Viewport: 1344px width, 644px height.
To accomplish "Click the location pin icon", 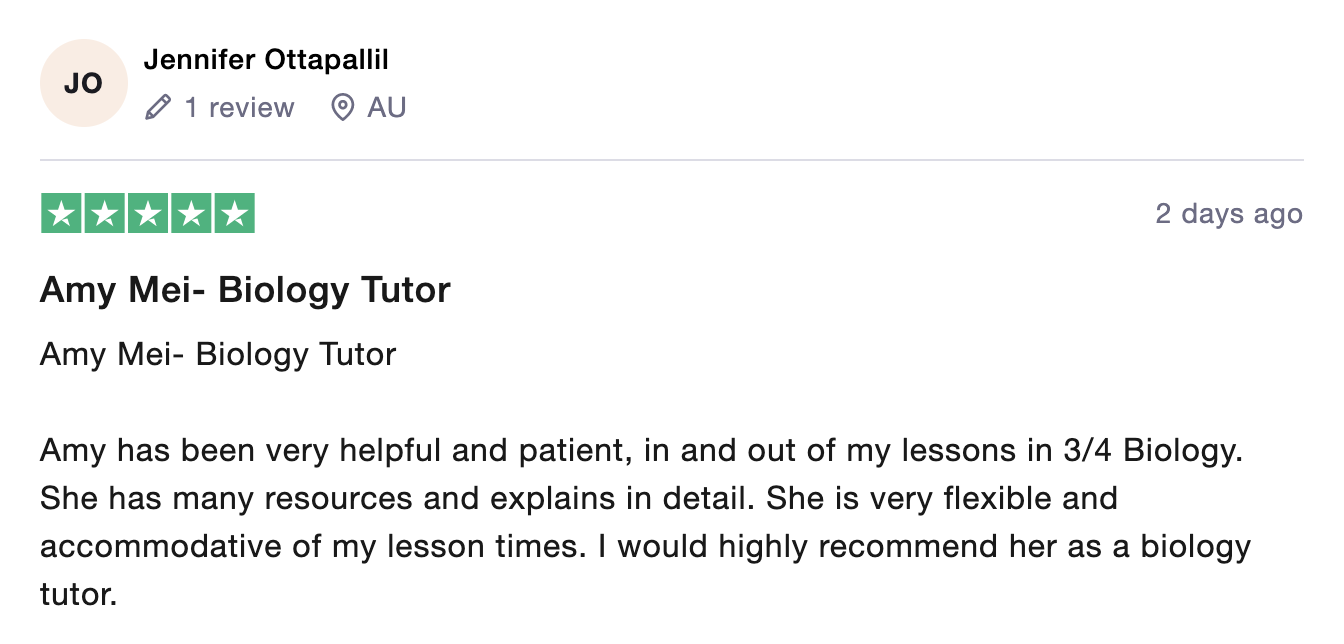I will (342, 108).
